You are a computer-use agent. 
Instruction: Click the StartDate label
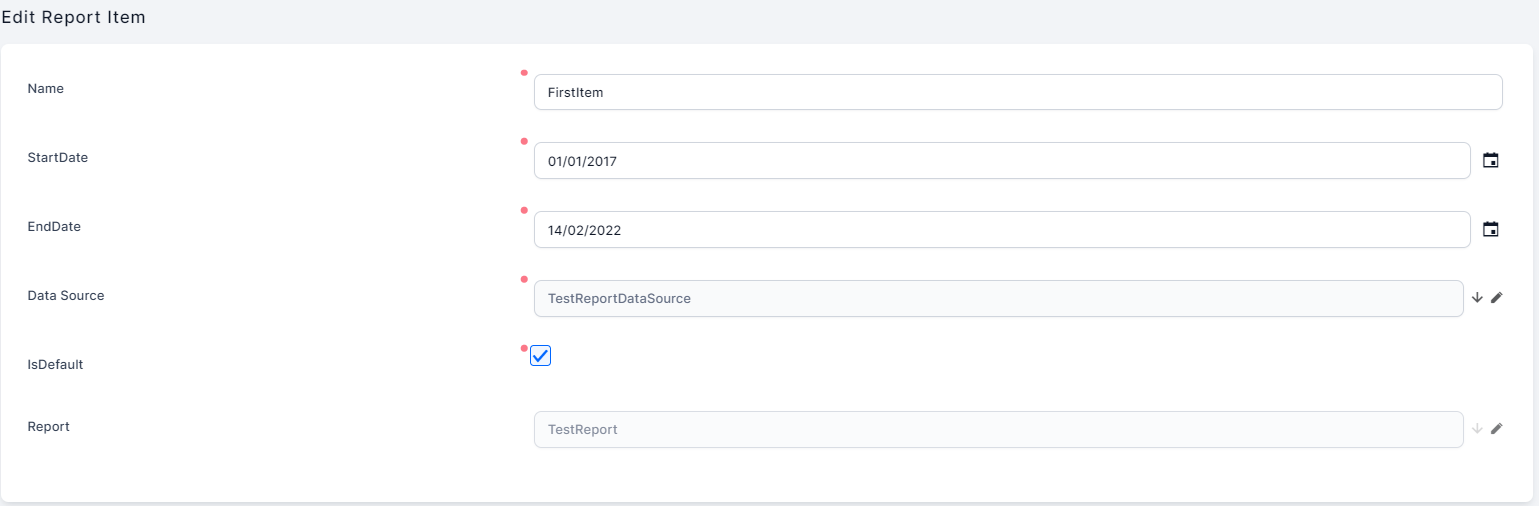pos(57,157)
